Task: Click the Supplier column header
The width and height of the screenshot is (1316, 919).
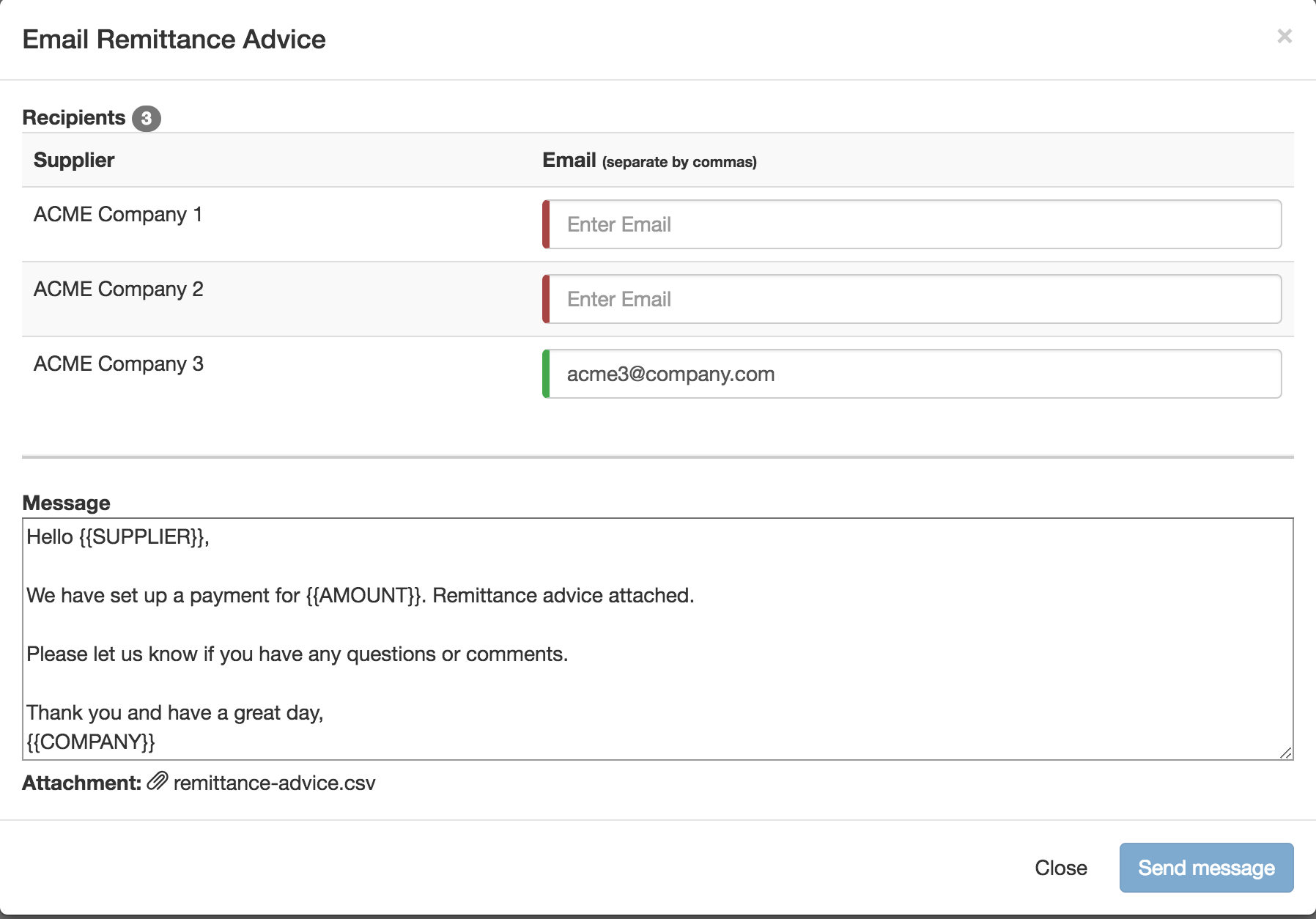Action: click(74, 160)
